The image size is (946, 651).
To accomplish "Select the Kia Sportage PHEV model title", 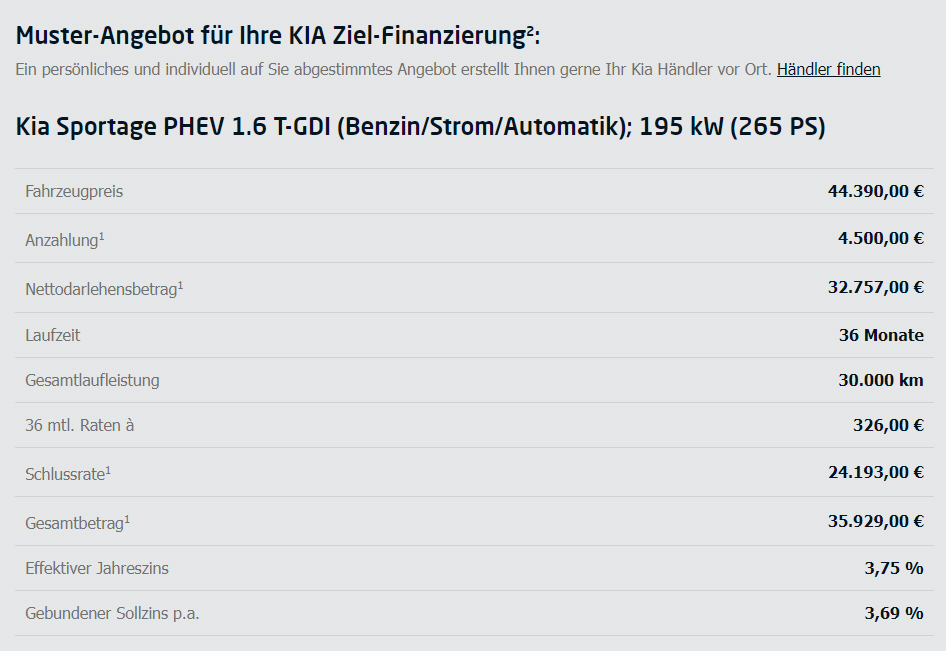I will pos(421,127).
